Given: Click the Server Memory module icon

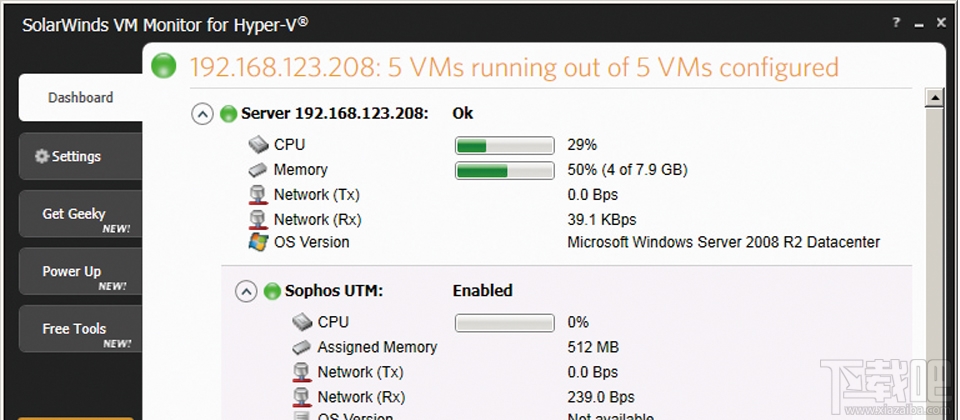Looking at the screenshot, I should [x=258, y=170].
